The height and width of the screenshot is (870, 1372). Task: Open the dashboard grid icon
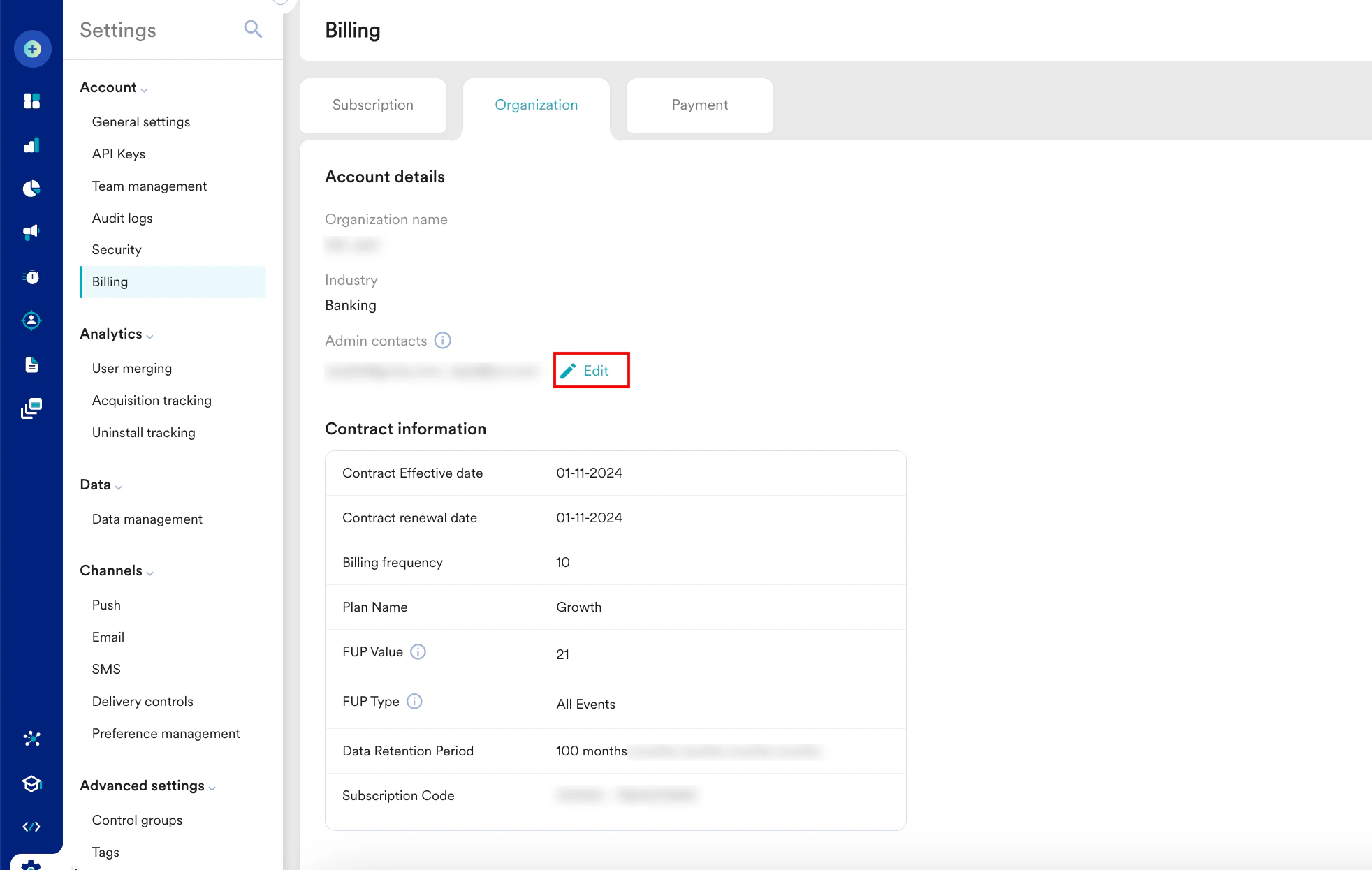[x=32, y=101]
